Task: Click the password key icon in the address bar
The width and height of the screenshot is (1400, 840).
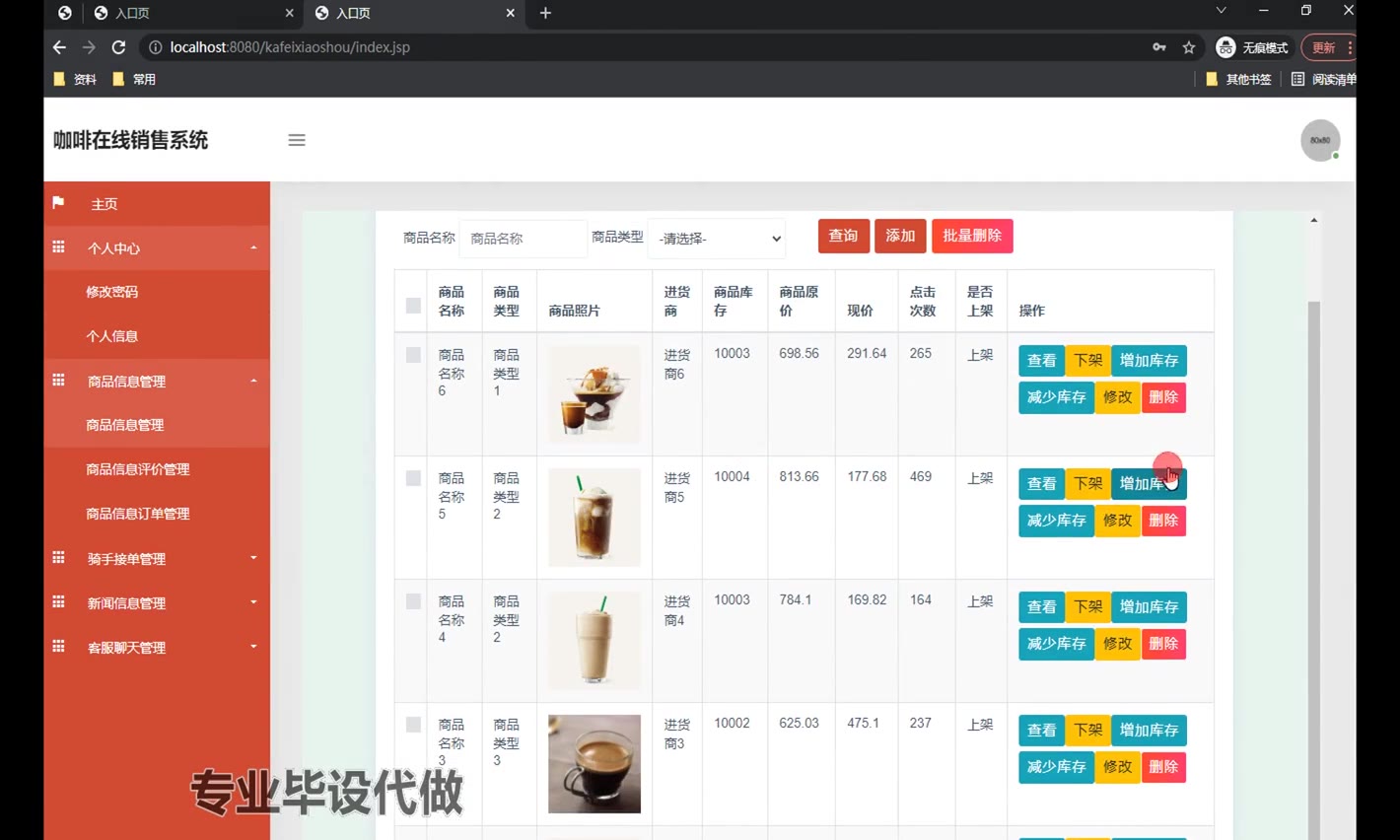Action: click(x=1158, y=47)
